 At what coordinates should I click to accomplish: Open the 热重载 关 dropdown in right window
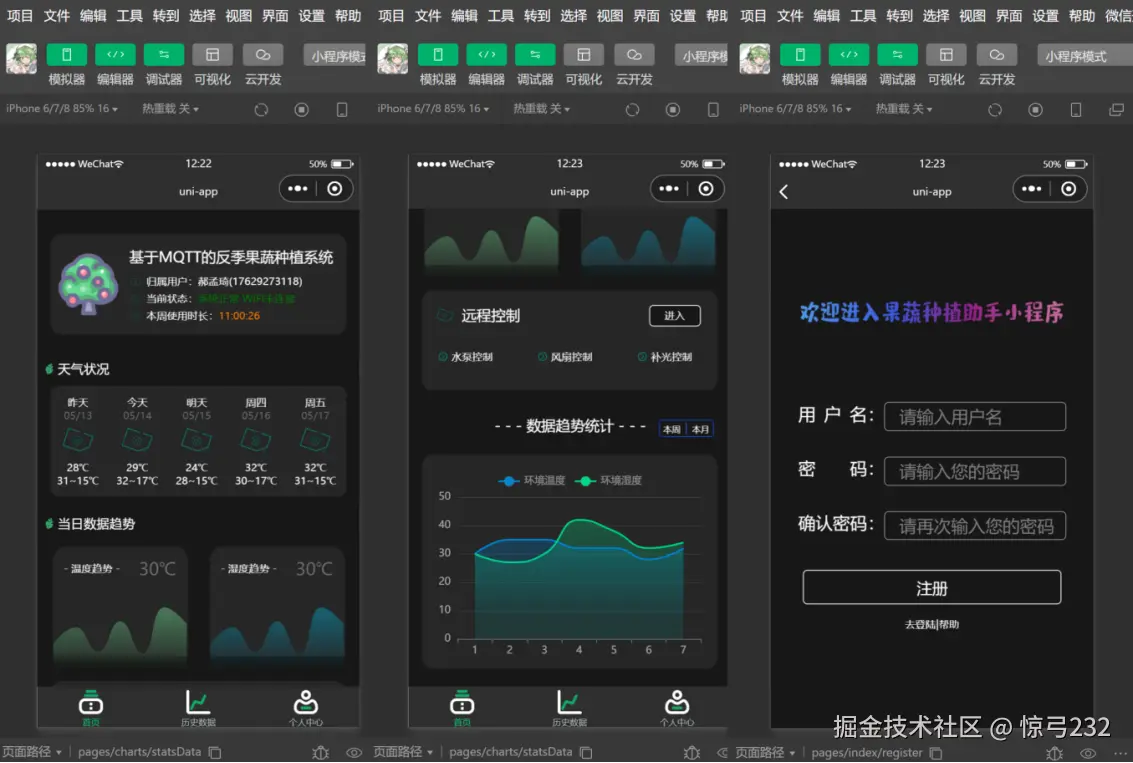pyautogui.click(x=904, y=108)
